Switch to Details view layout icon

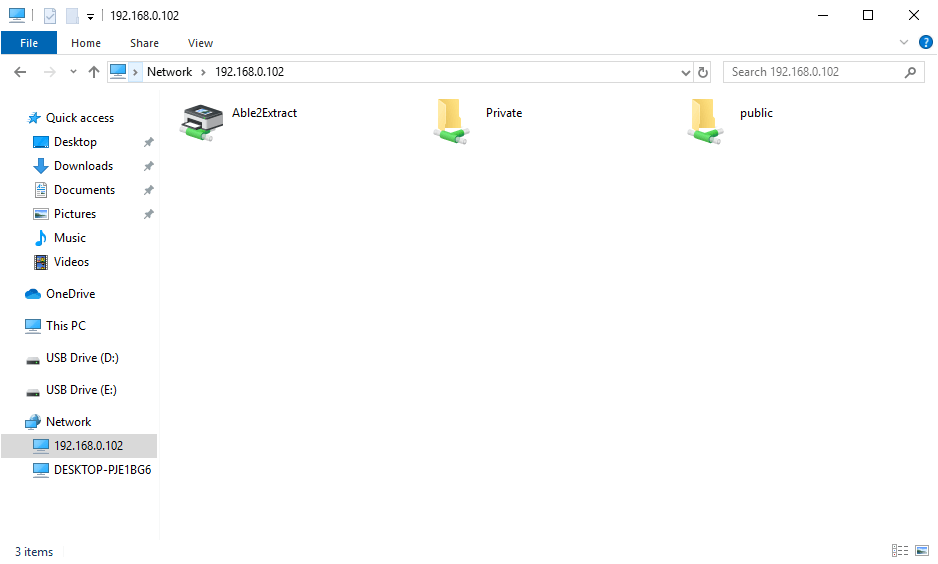[900, 550]
